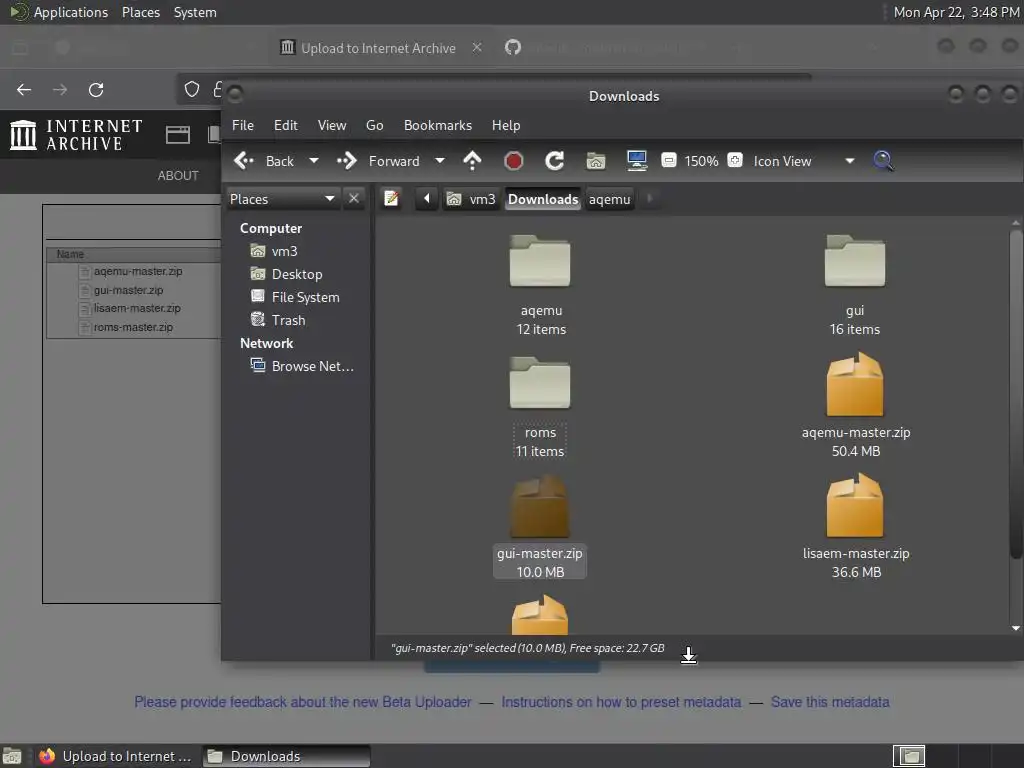
Task: Select Browse Network in the sidebar
Action: (x=302, y=366)
